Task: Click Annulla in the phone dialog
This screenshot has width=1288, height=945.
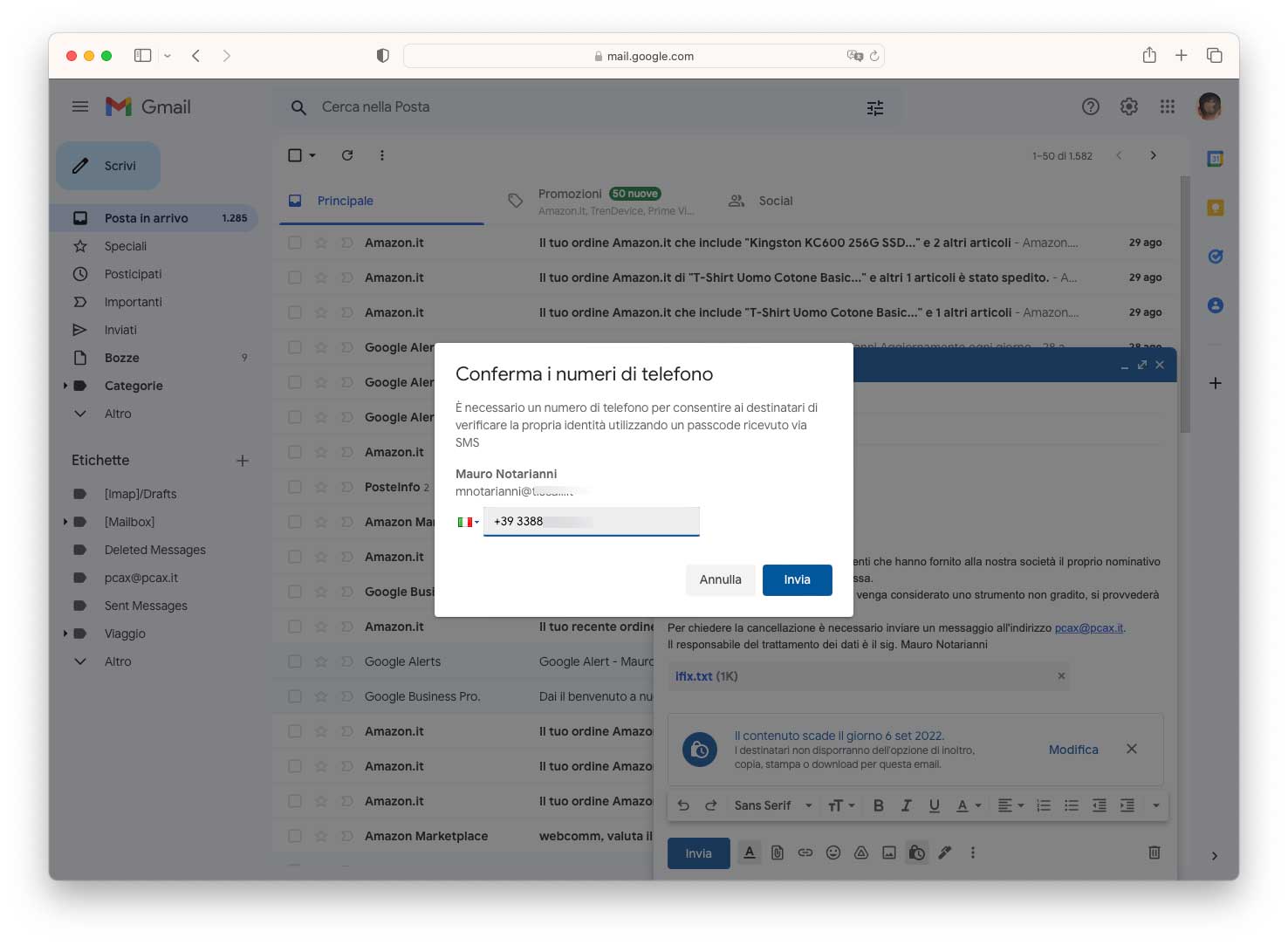Action: click(720, 579)
